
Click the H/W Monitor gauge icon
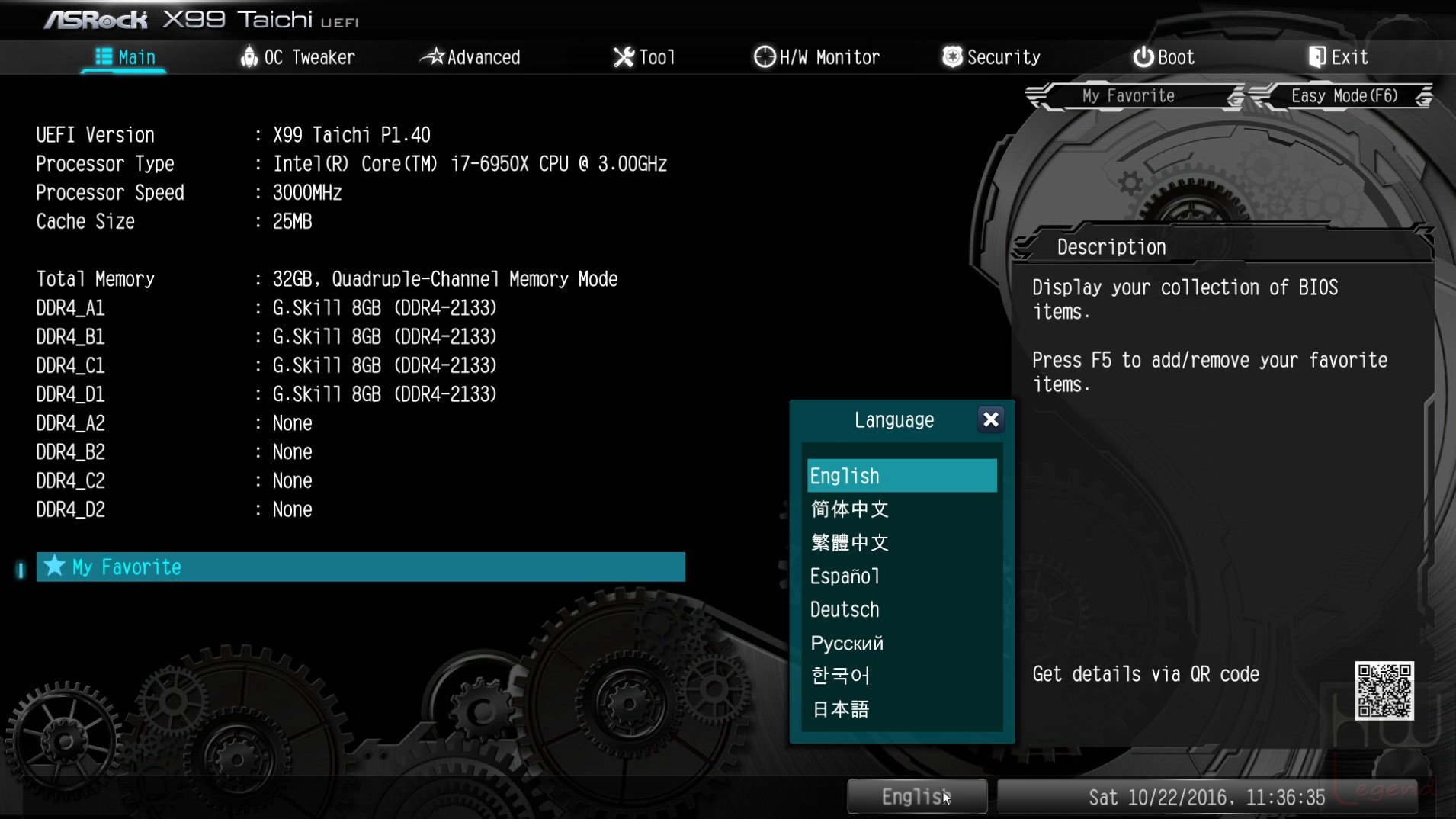point(764,57)
